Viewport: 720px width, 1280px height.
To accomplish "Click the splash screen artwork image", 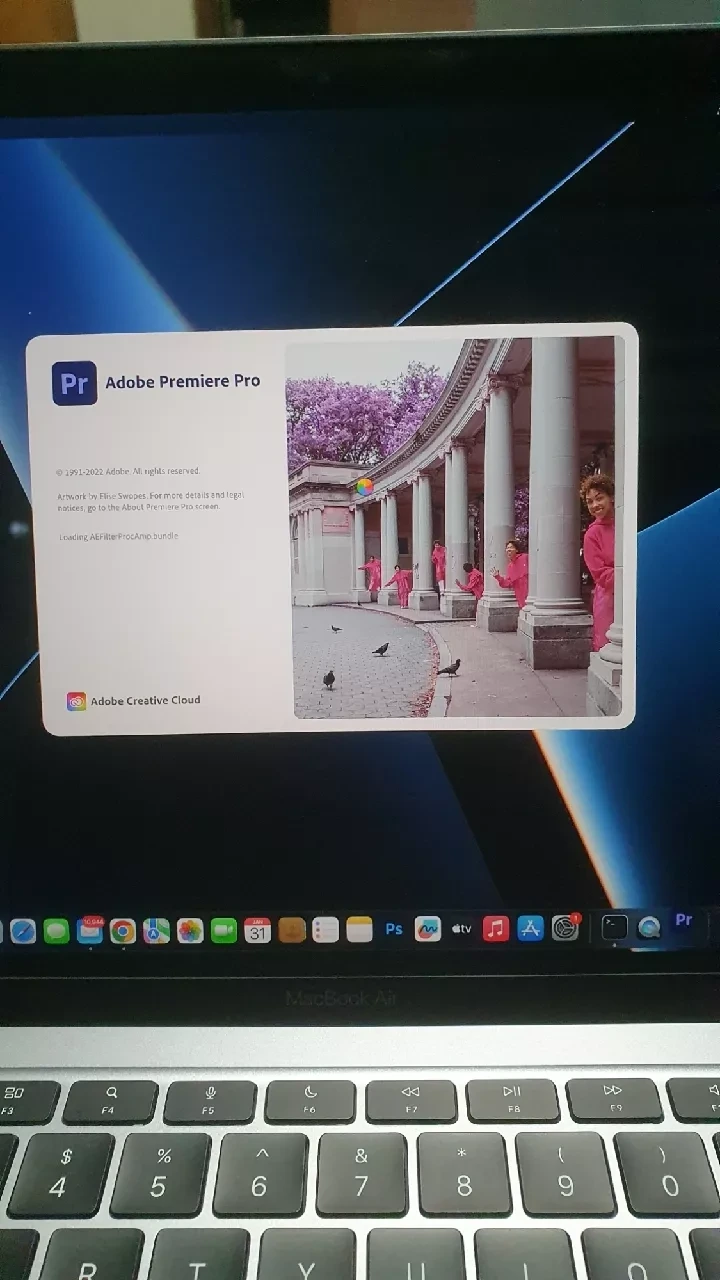I will 456,527.
